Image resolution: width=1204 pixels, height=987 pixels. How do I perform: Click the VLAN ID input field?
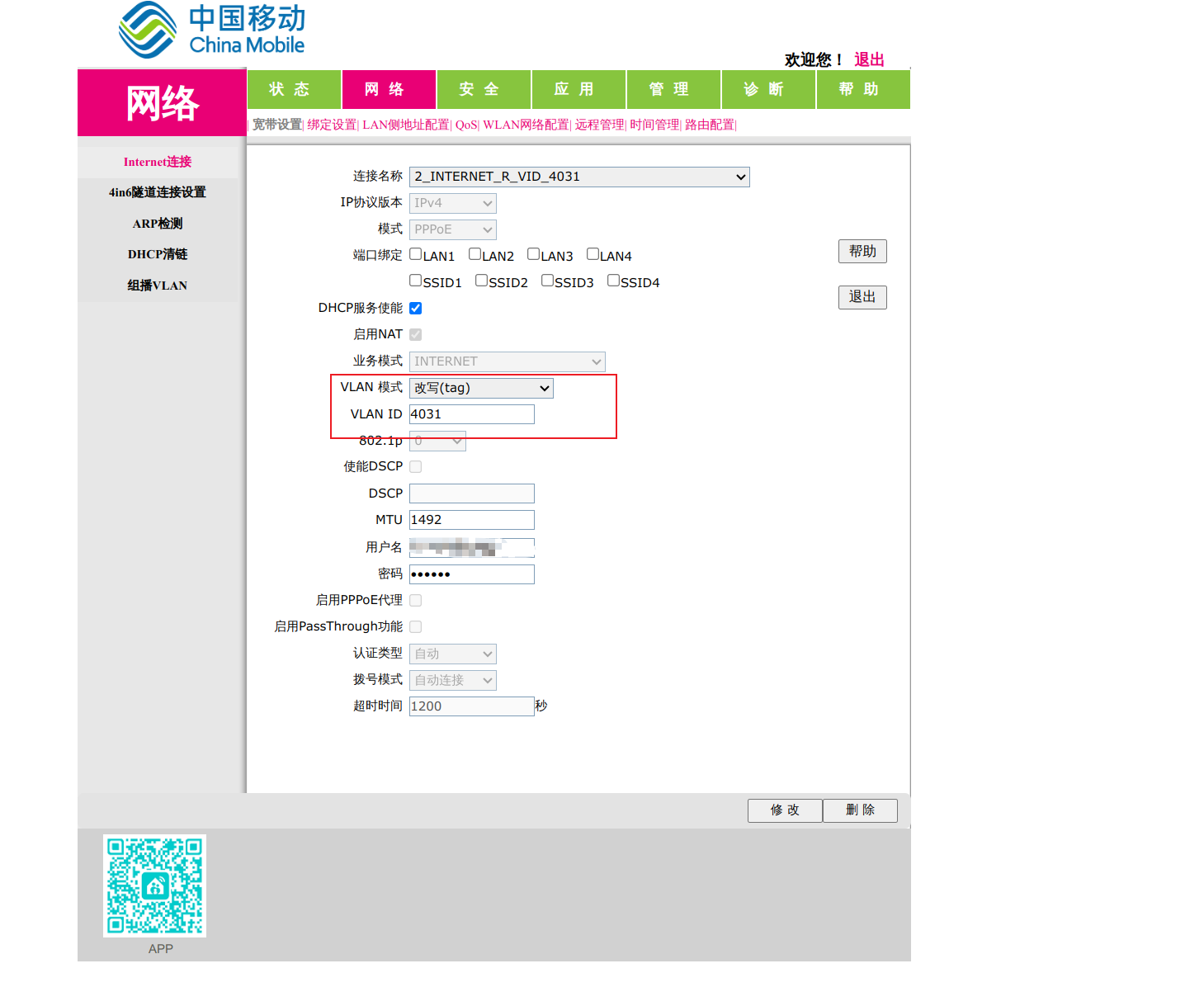click(x=472, y=414)
